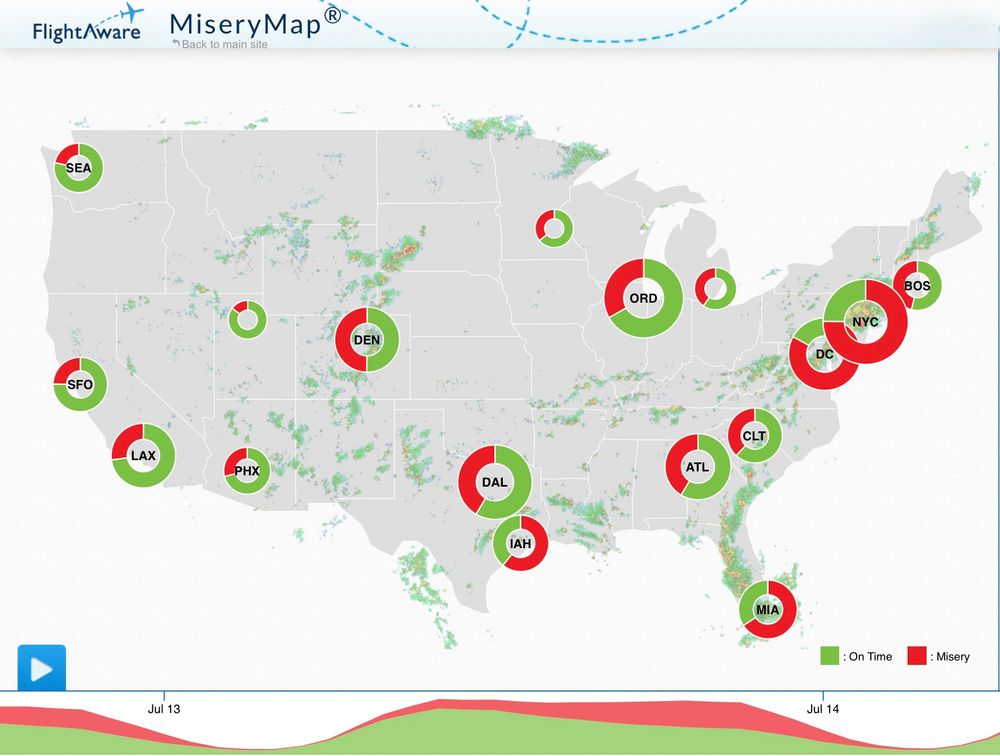1000x756 pixels.
Task: Select the SEA airport donut
Action: tap(77, 167)
